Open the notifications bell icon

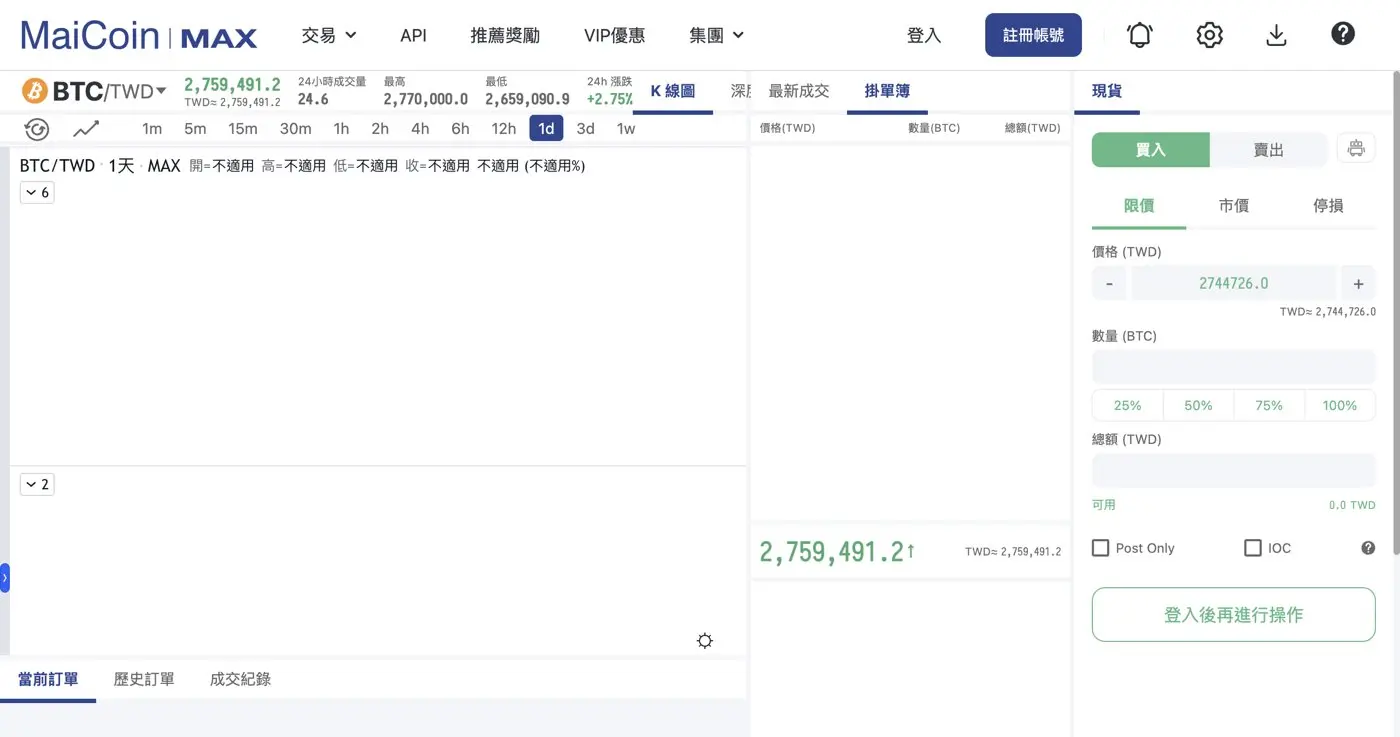(x=1140, y=35)
